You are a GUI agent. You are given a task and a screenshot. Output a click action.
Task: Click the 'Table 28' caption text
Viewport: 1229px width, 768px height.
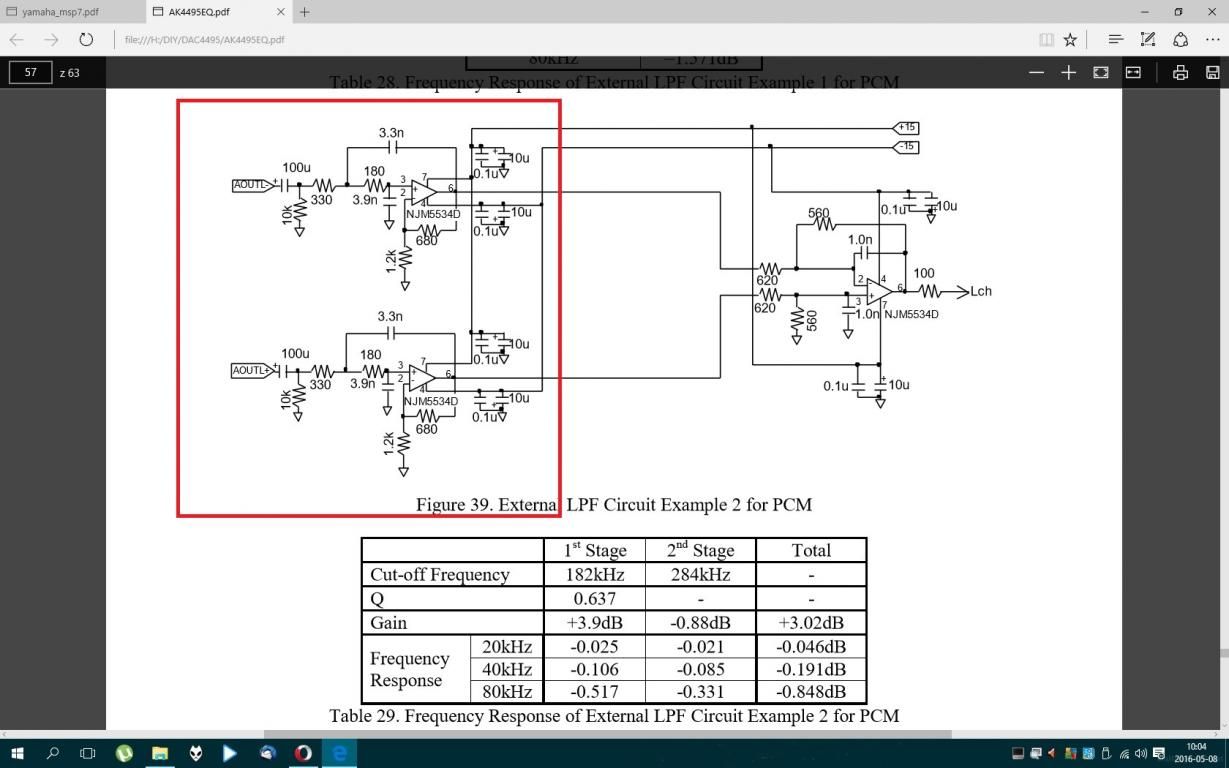point(614,83)
